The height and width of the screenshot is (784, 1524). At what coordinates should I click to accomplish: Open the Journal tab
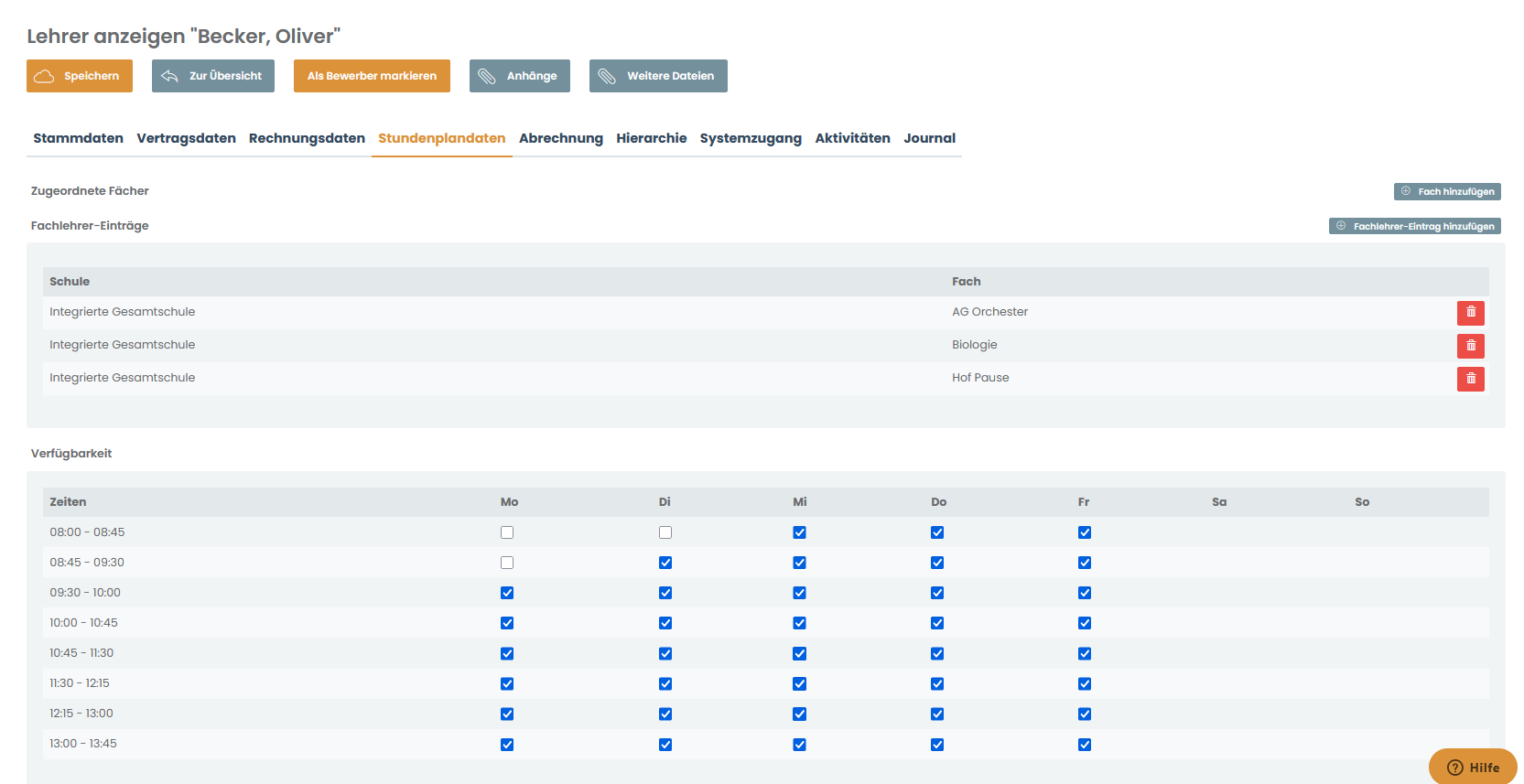point(930,138)
